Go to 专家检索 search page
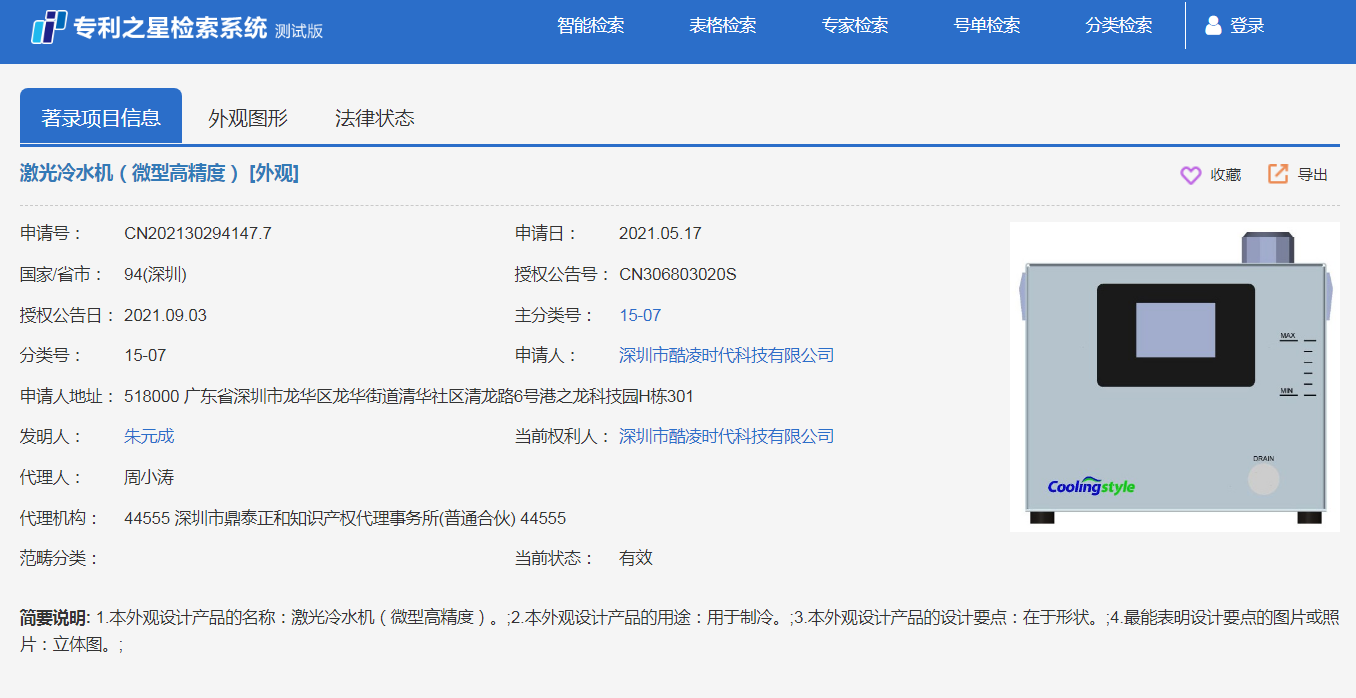 coord(854,26)
